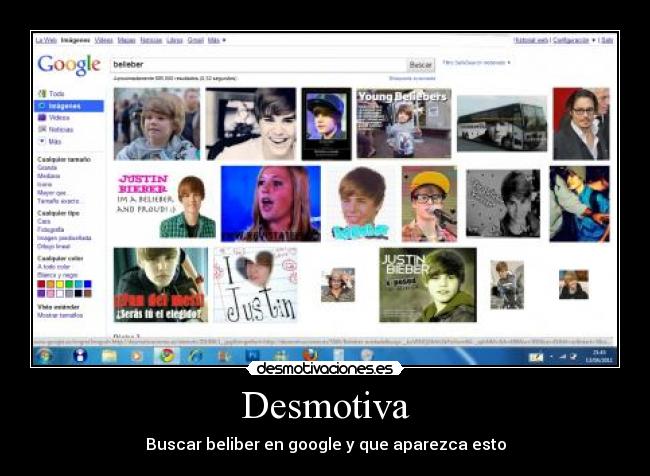650x476 pixels.
Task: Pick the brown color swatch
Action: [88, 294]
